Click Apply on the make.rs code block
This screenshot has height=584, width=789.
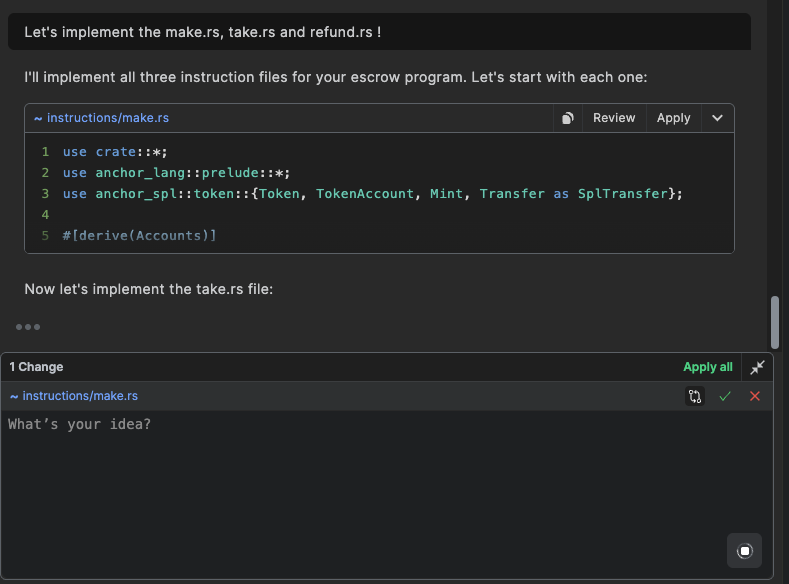coord(673,118)
